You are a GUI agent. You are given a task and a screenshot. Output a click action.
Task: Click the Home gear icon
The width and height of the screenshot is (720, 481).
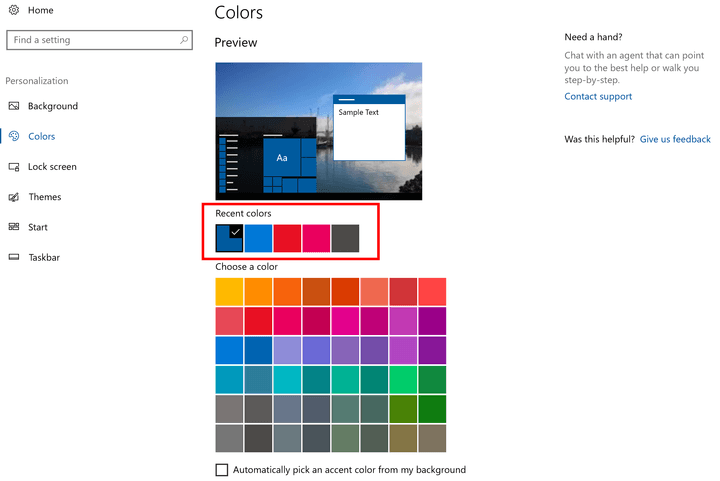pyautogui.click(x=14, y=10)
